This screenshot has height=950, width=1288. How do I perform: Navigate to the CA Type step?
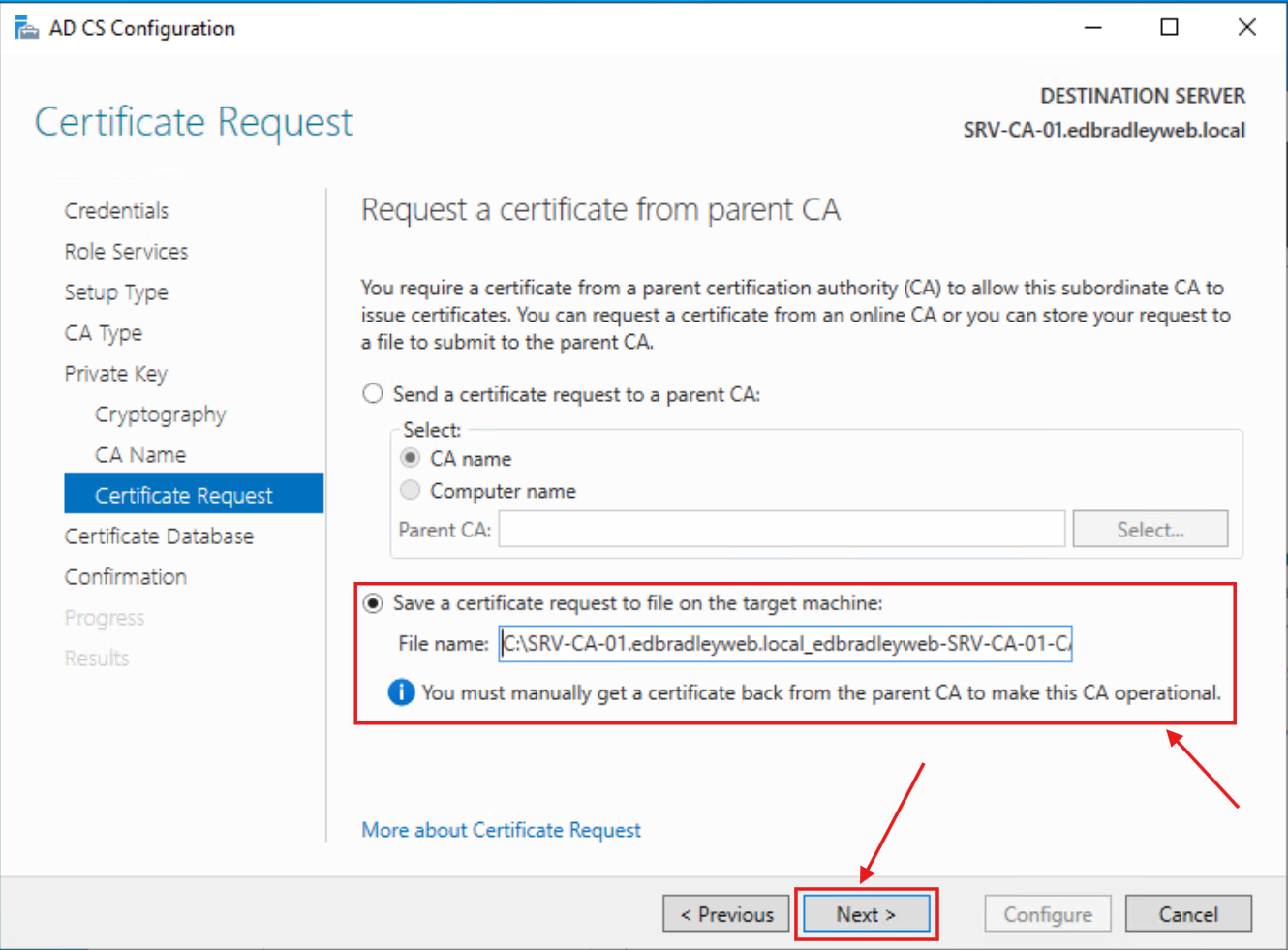coord(104,332)
